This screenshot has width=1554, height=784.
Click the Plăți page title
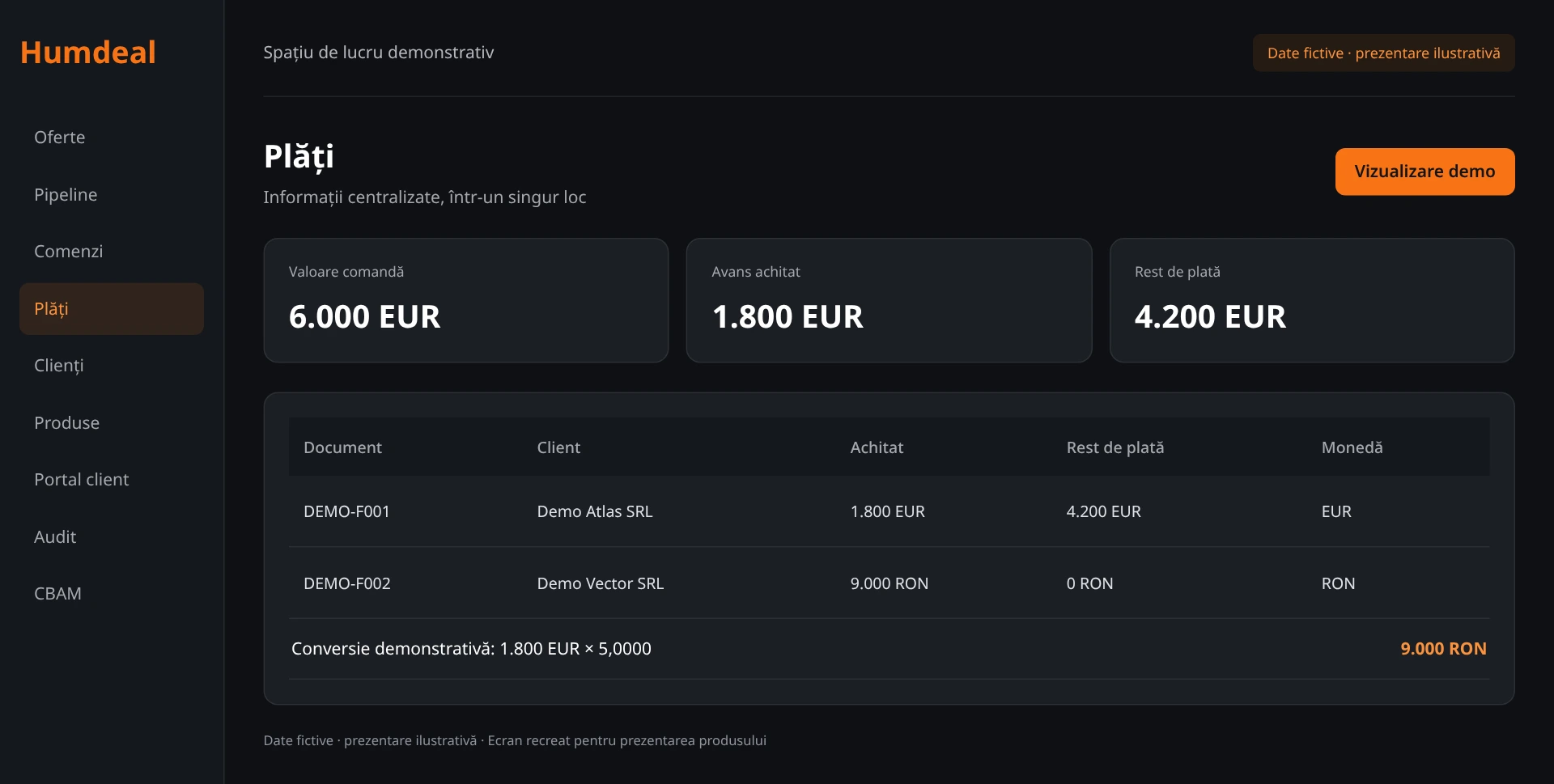[x=299, y=157]
